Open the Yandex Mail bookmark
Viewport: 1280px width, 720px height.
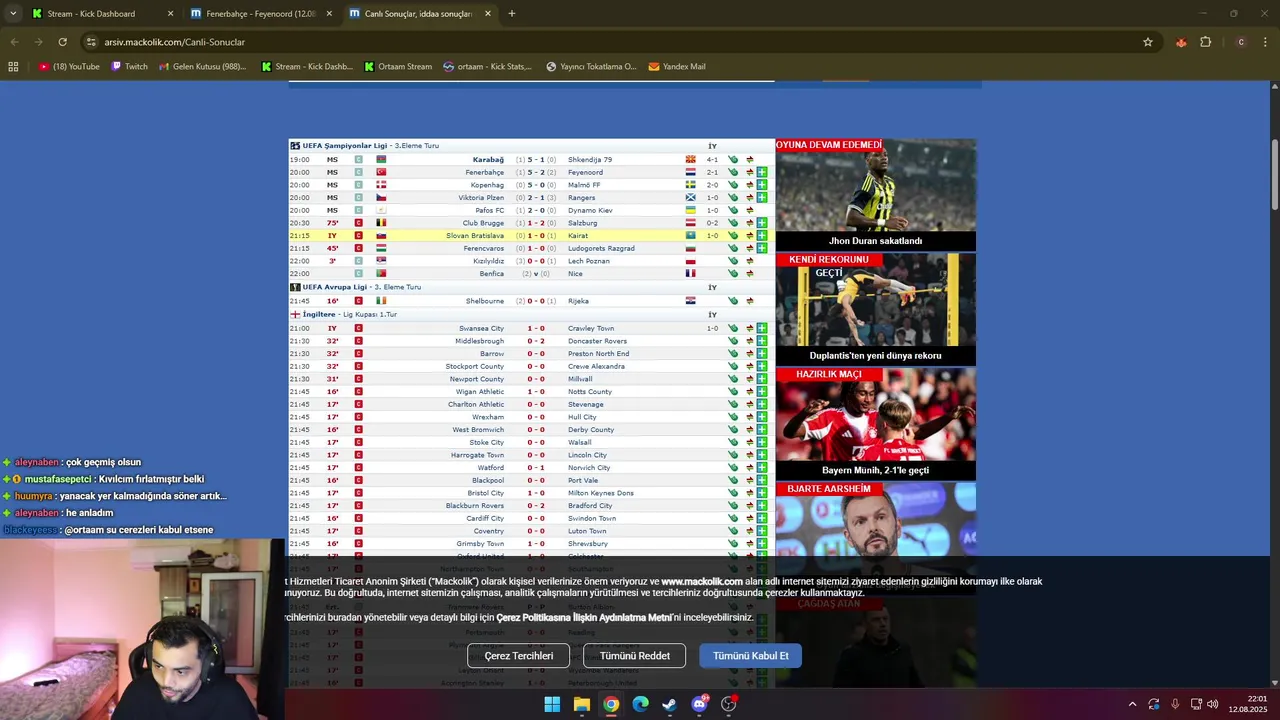point(677,67)
